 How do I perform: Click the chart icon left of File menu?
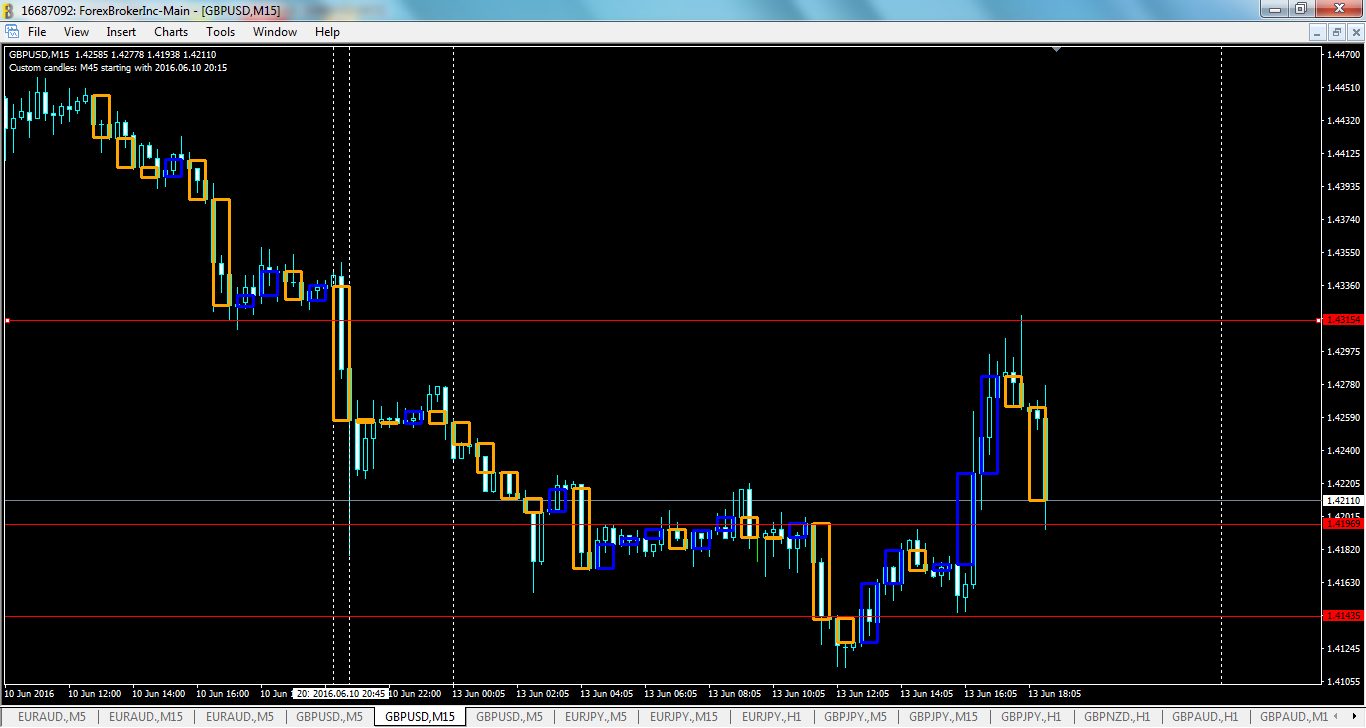click(x=14, y=31)
